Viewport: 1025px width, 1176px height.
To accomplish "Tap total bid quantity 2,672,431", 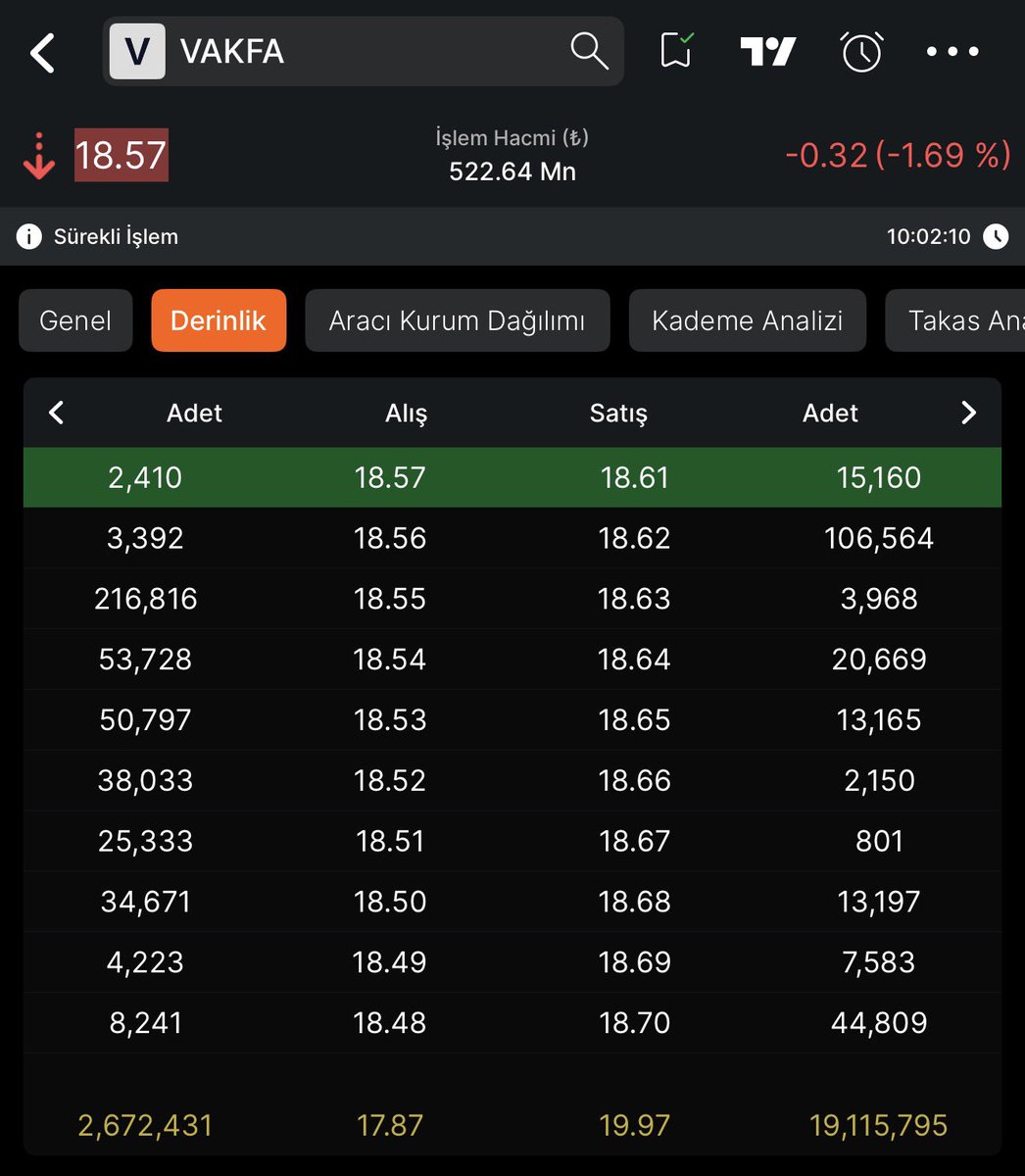I will coord(145,1126).
